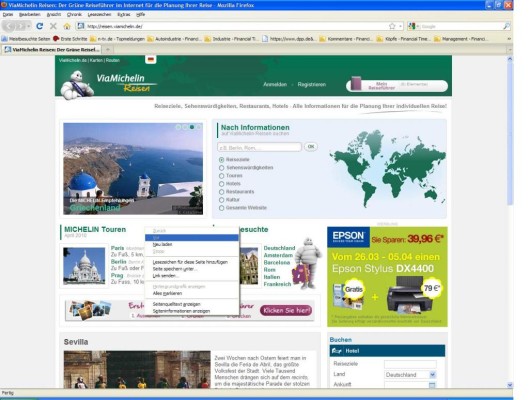
Task: Click the 'Registrieren' link in header
Action: coord(312,84)
